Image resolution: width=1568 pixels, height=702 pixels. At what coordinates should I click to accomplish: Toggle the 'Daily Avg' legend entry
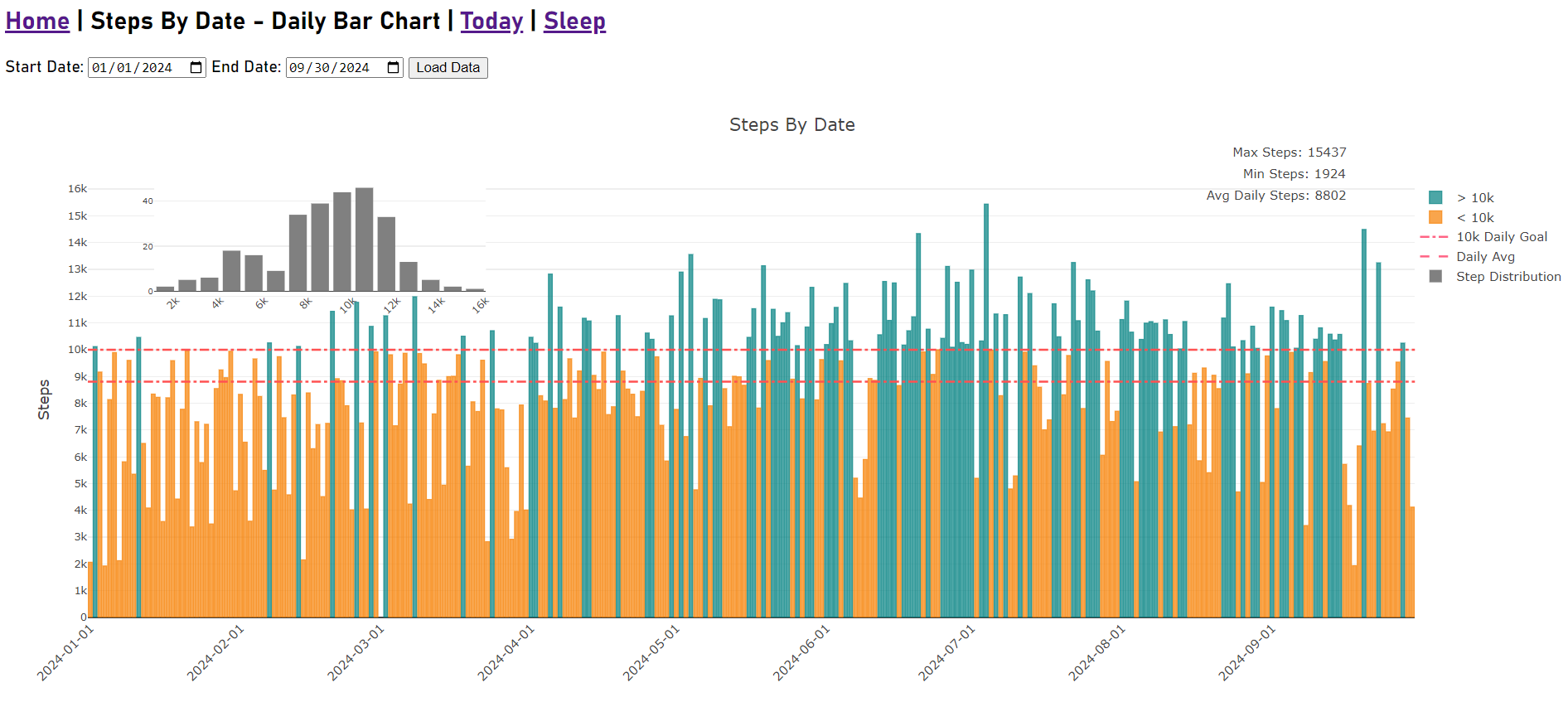point(1484,257)
